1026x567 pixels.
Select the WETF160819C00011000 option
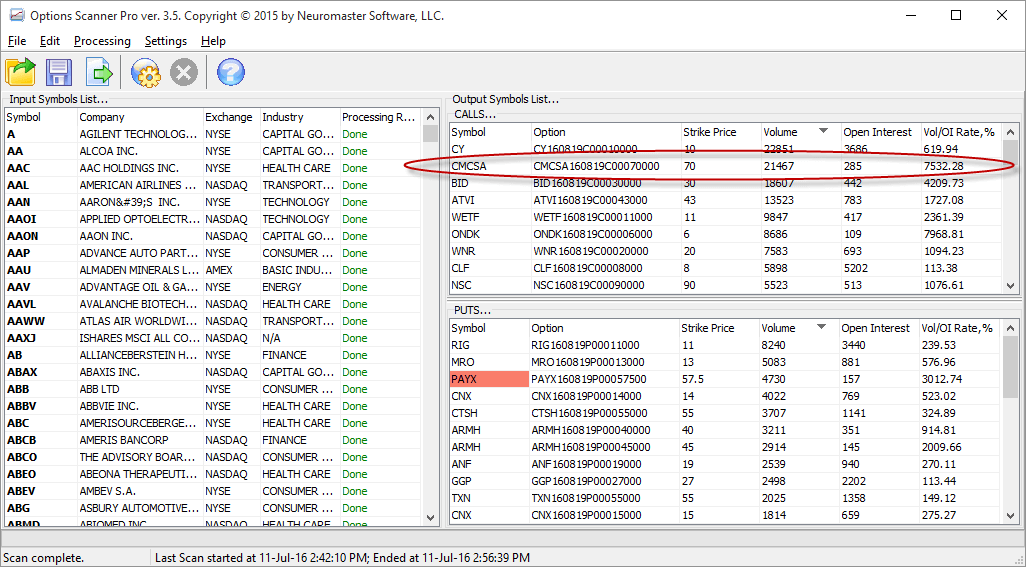coord(592,217)
